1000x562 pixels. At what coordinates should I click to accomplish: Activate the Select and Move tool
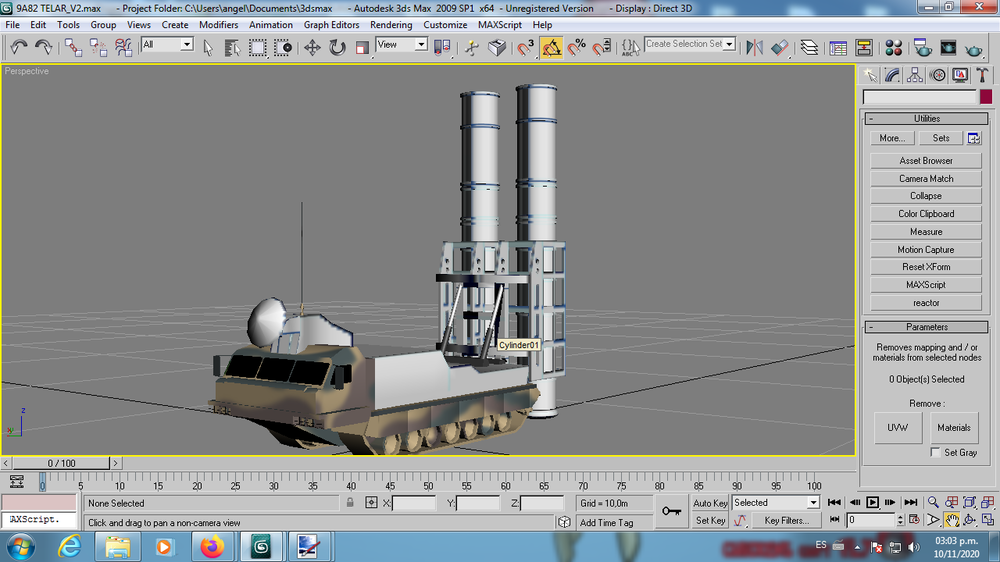312,48
